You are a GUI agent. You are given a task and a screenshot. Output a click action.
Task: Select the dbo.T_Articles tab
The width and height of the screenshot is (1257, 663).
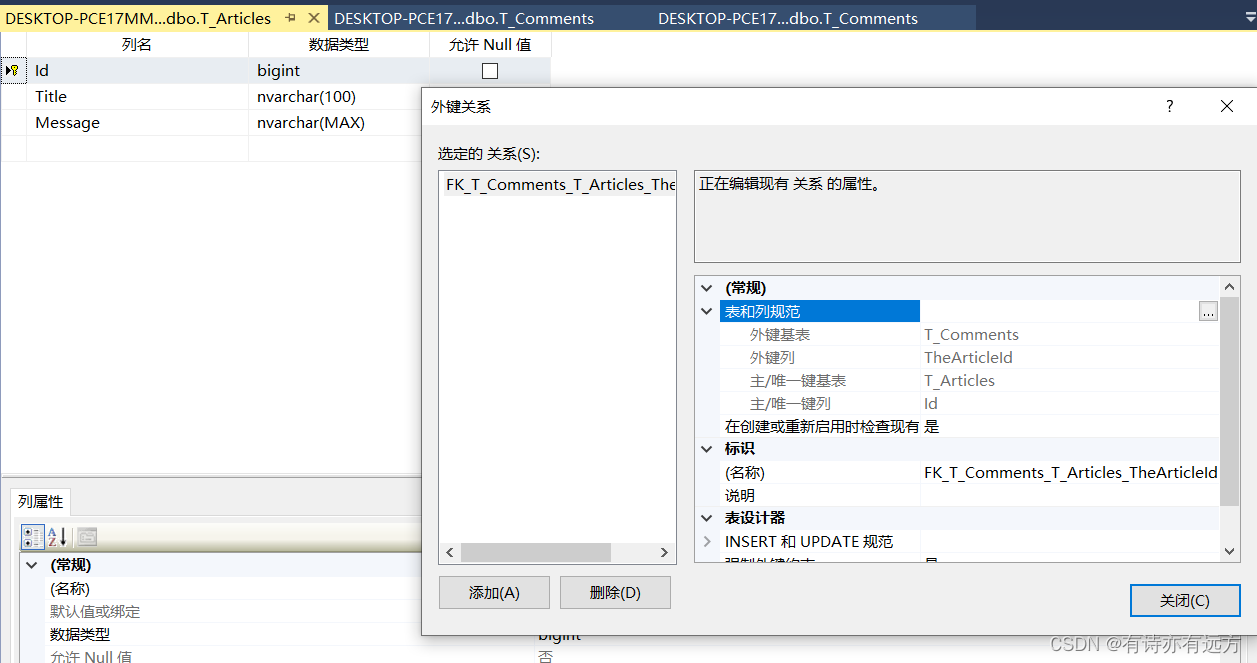click(139, 18)
